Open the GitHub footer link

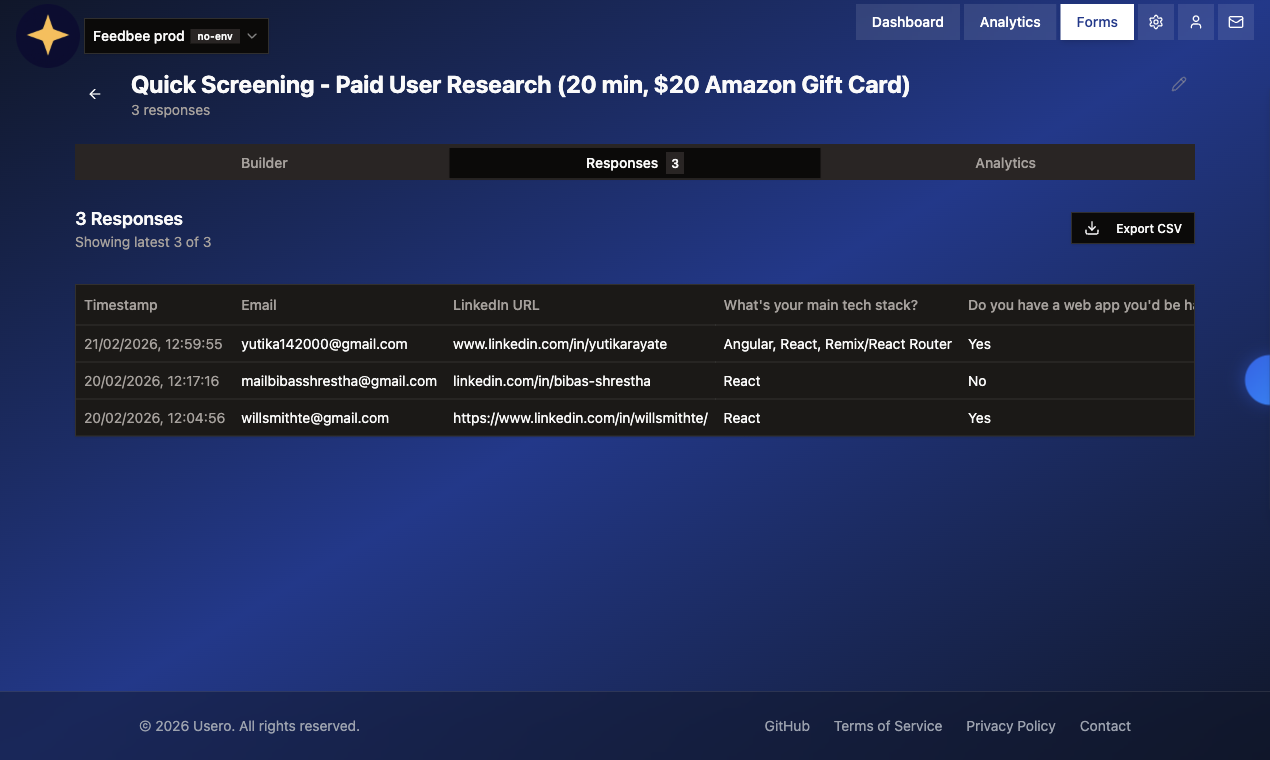(787, 726)
